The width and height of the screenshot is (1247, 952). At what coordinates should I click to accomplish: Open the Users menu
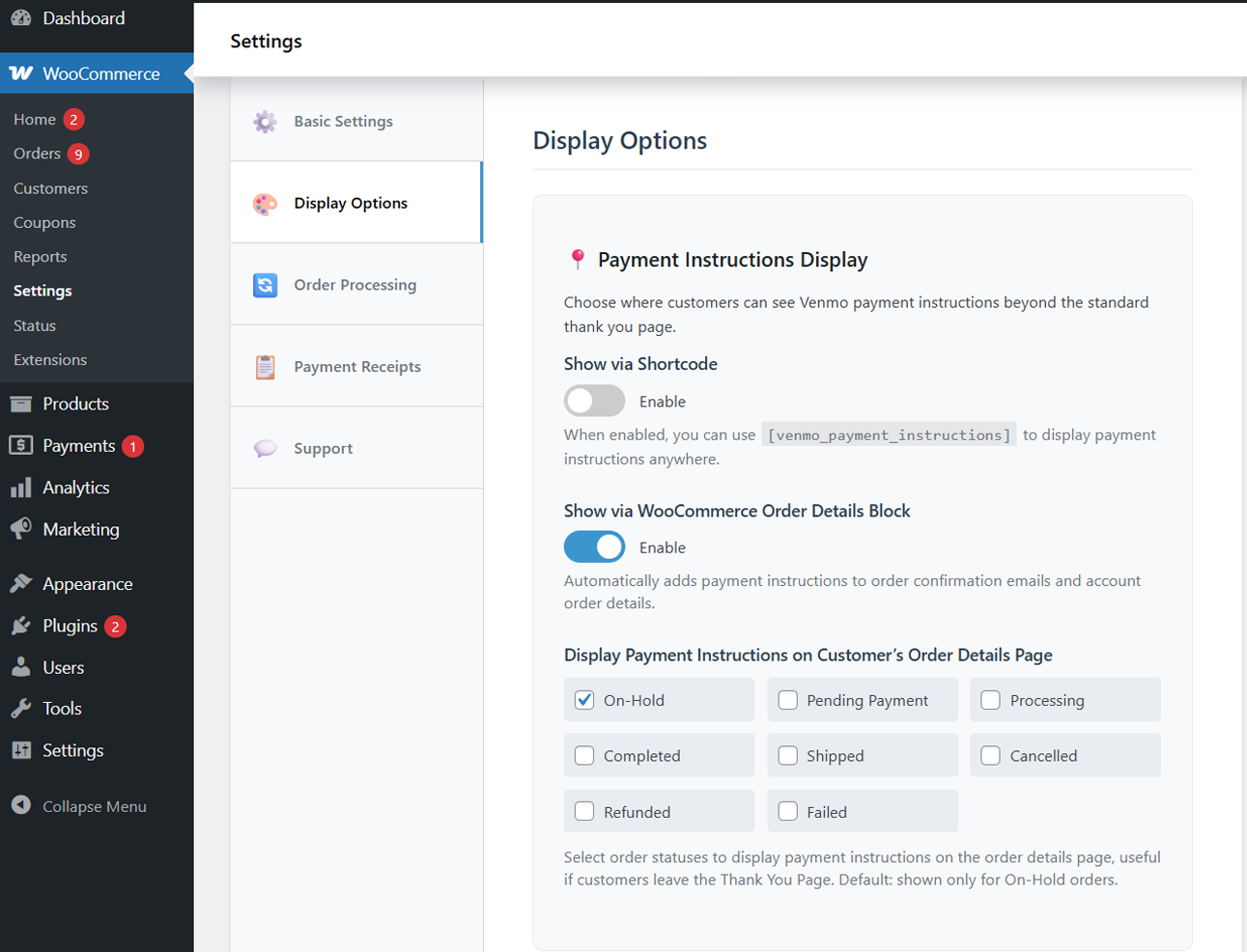pyautogui.click(x=97, y=667)
